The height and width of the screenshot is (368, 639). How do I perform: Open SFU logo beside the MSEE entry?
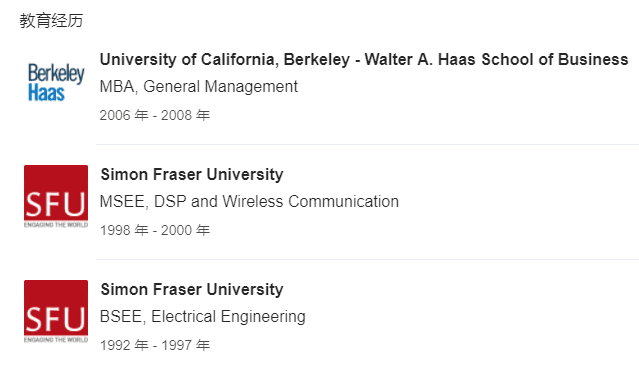coord(56,196)
